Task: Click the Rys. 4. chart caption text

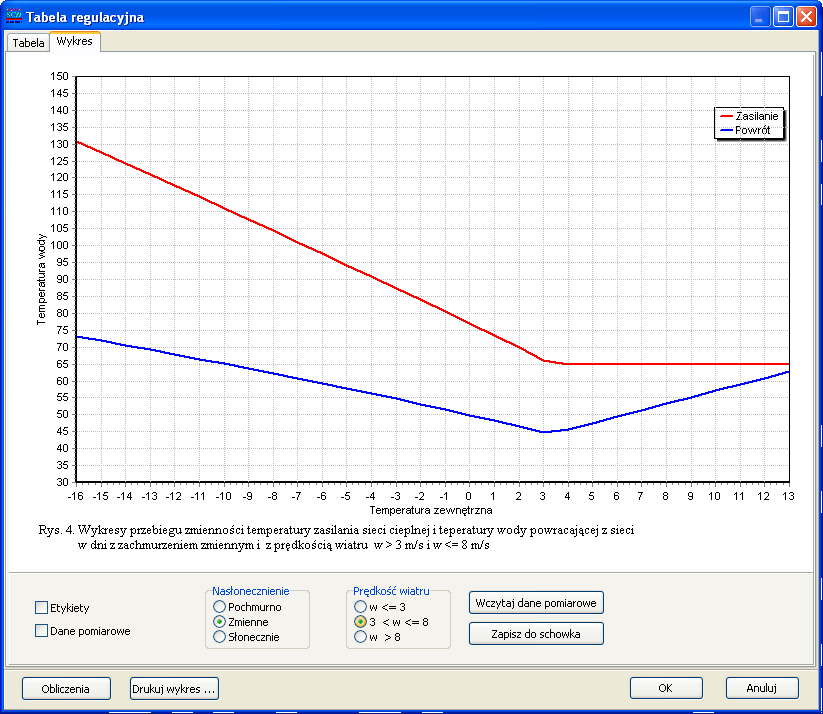Action: [x=336, y=537]
